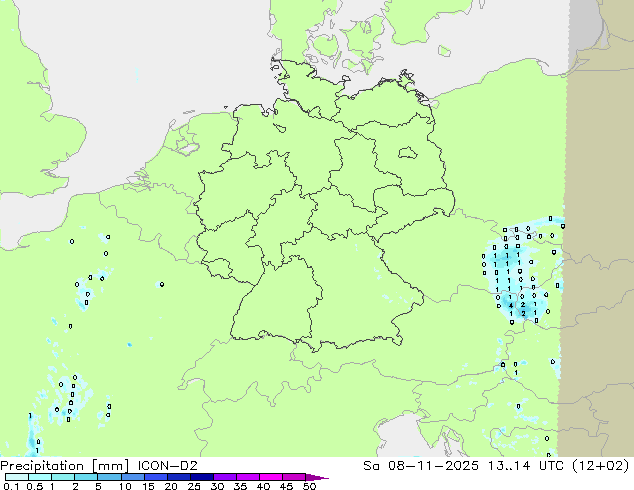Click the 'ICON-D2' model label
This screenshot has height=490, width=634.
167,466
